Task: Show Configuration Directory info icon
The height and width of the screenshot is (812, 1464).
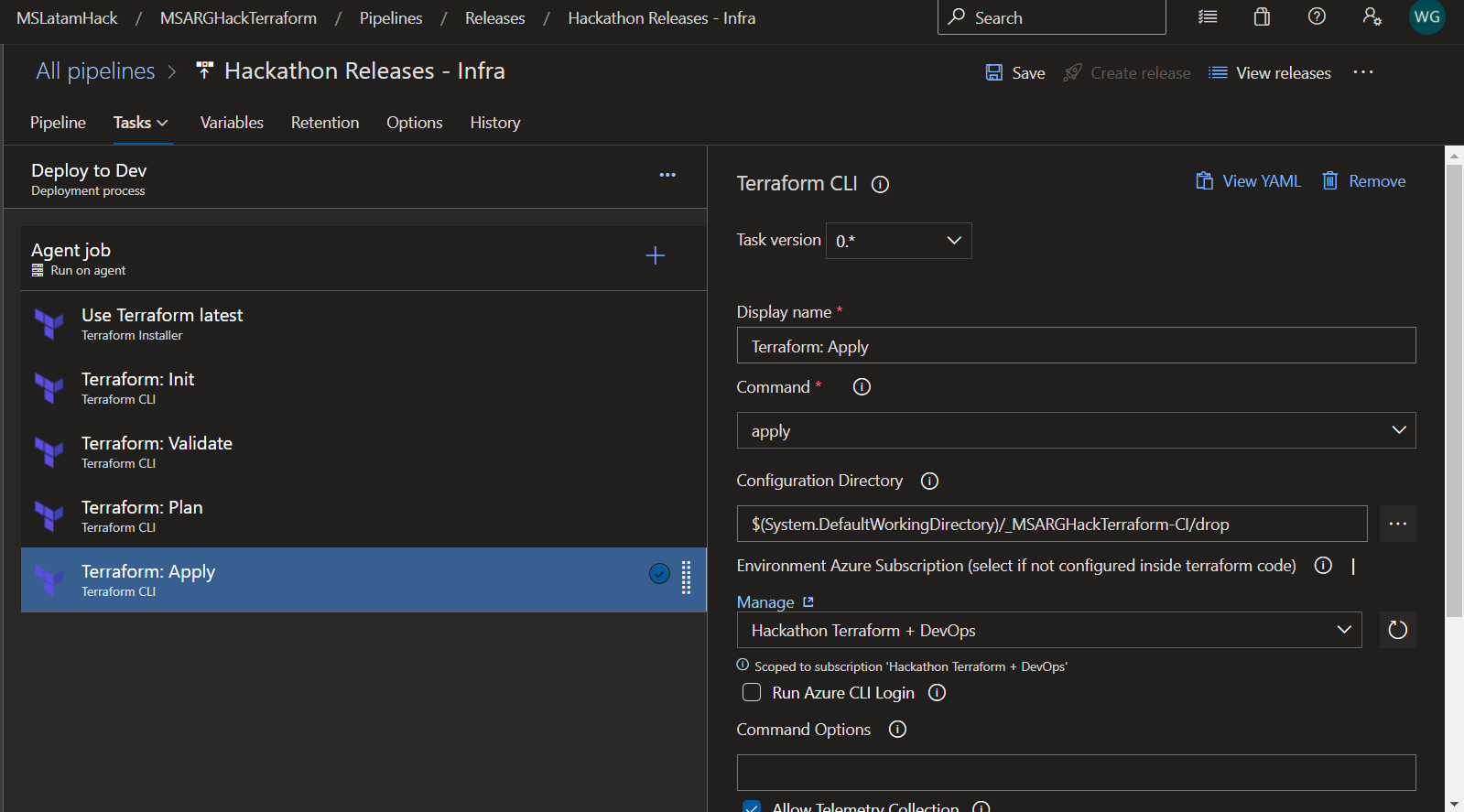Action: (x=929, y=481)
